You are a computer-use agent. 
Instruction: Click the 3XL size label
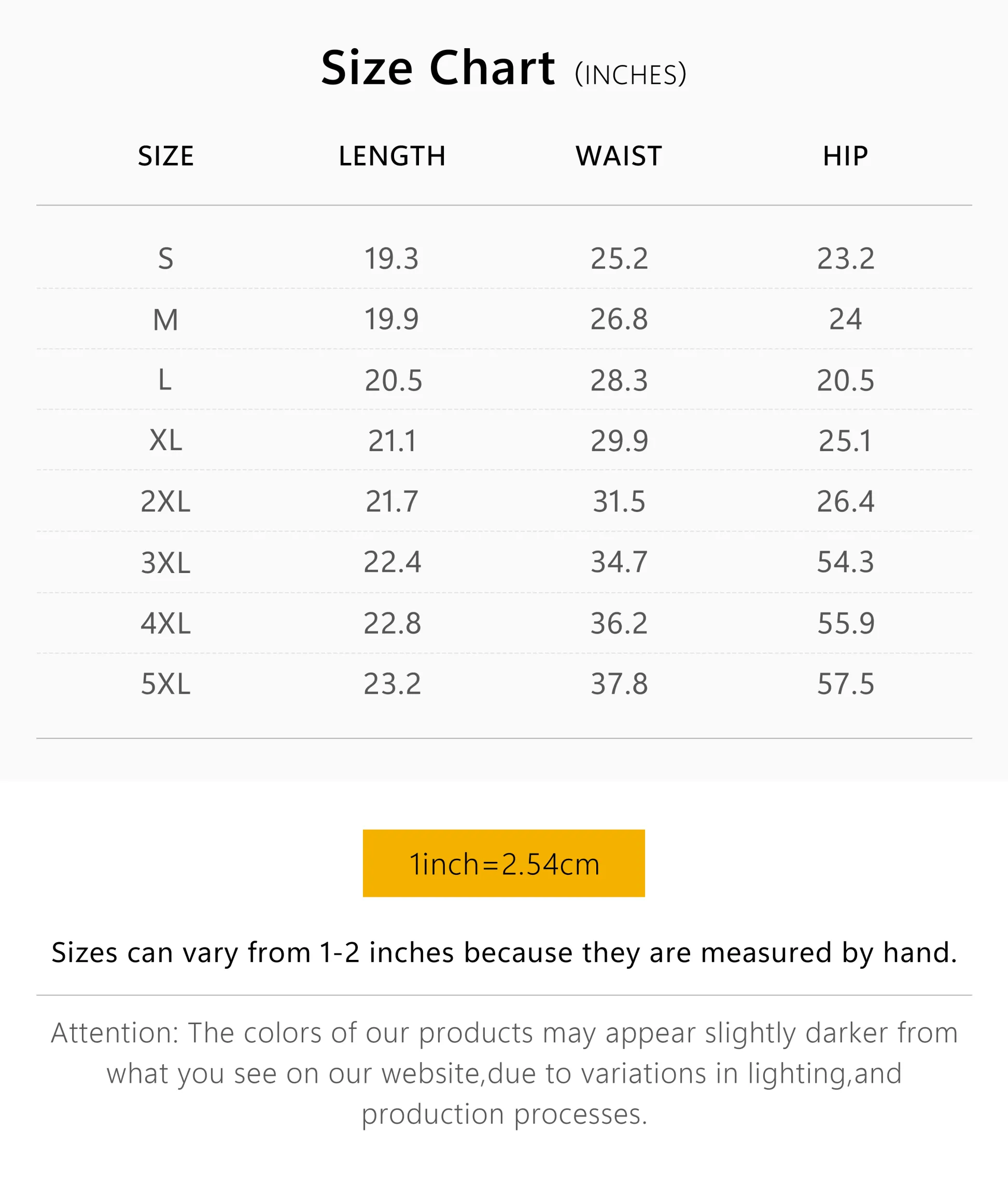click(166, 563)
